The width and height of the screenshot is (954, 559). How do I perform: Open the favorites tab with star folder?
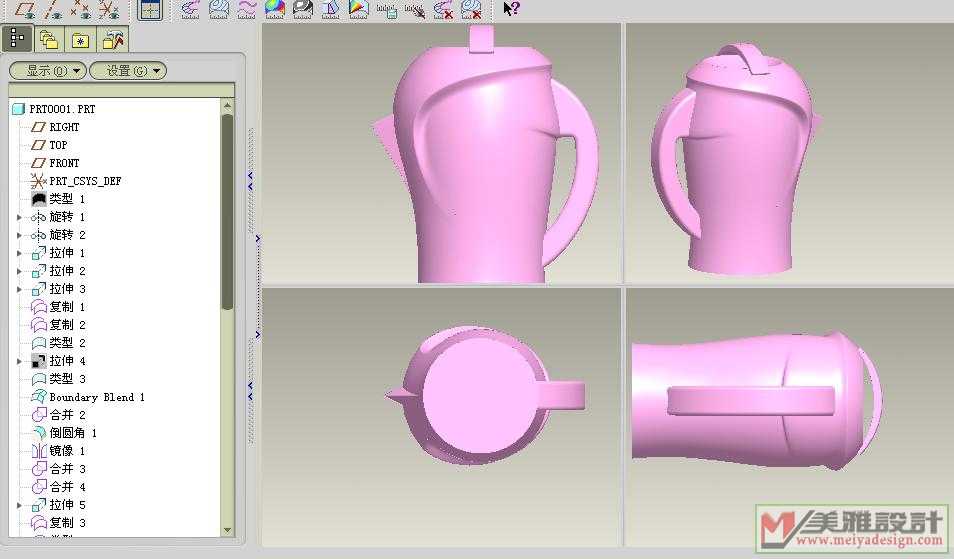pos(80,40)
